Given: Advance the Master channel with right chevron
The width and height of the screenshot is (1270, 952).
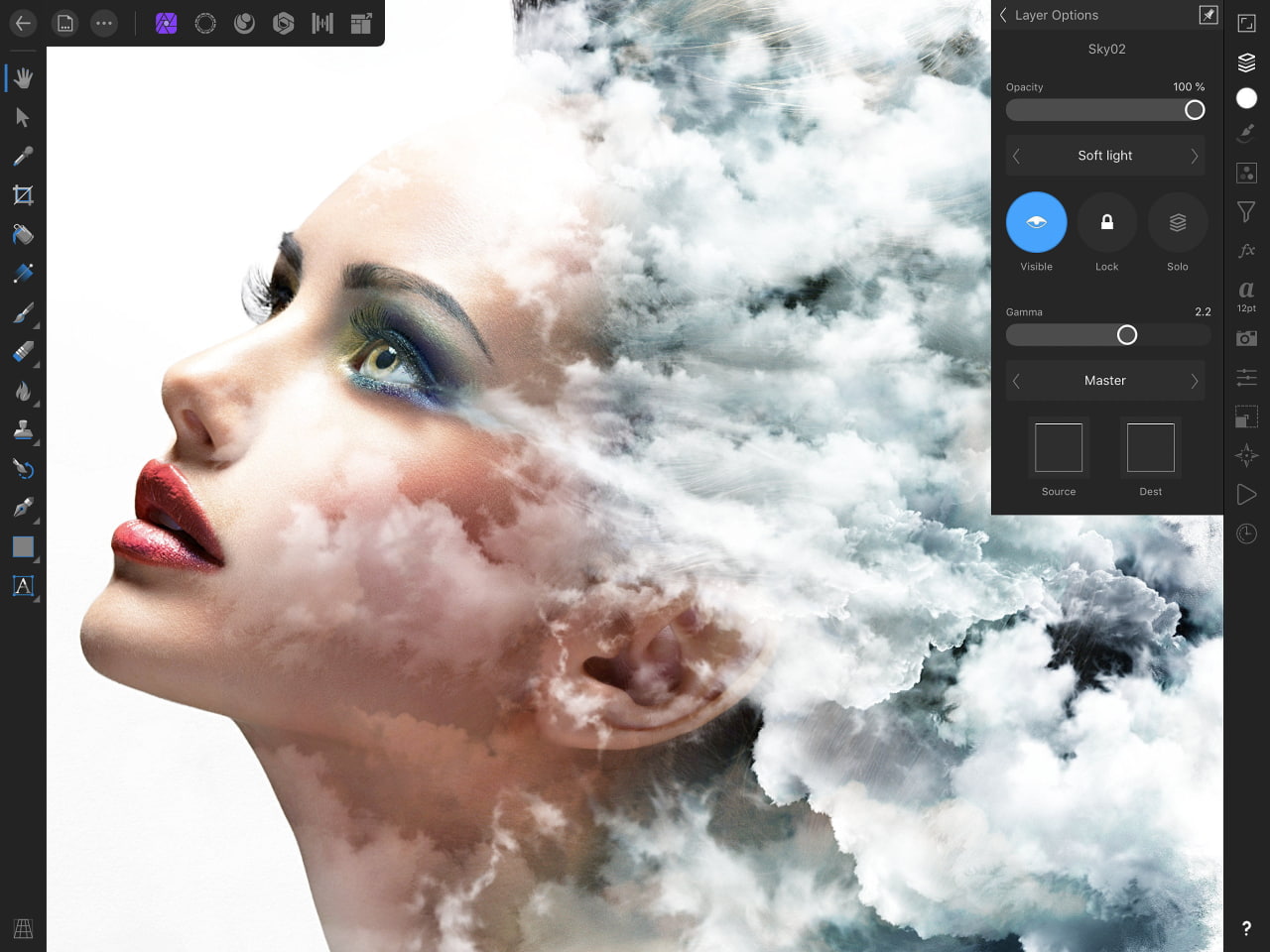Looking at the screenshot, I should 1196,380.
